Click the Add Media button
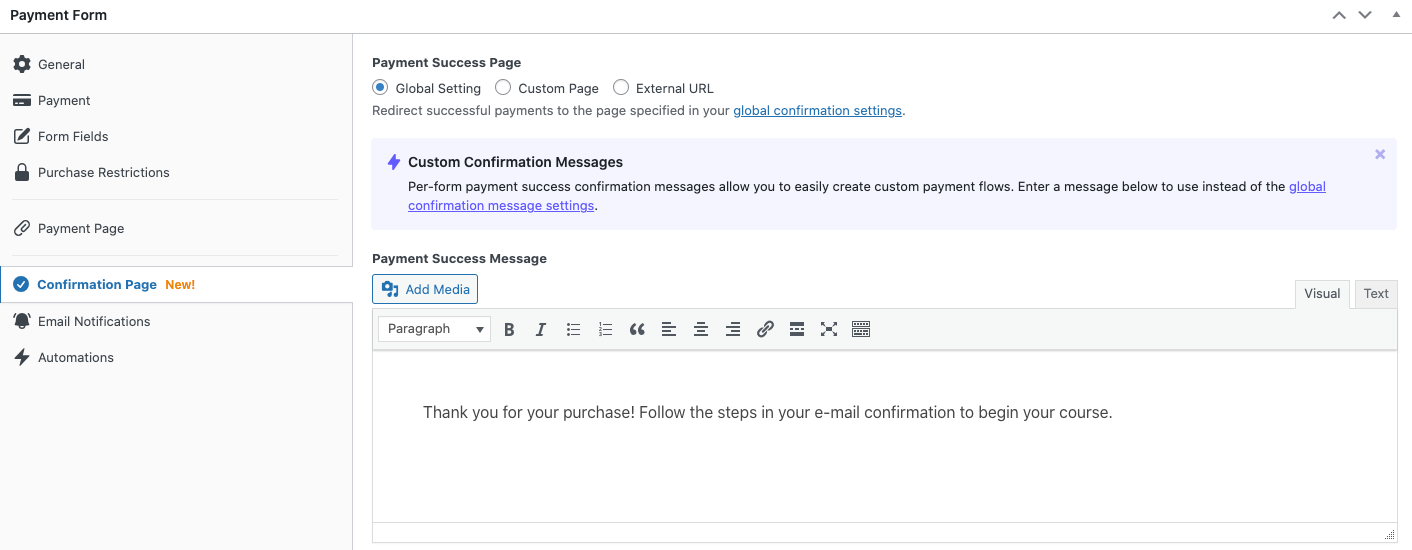The height and width of the screenshot is (550, 1412). [425, 289]
